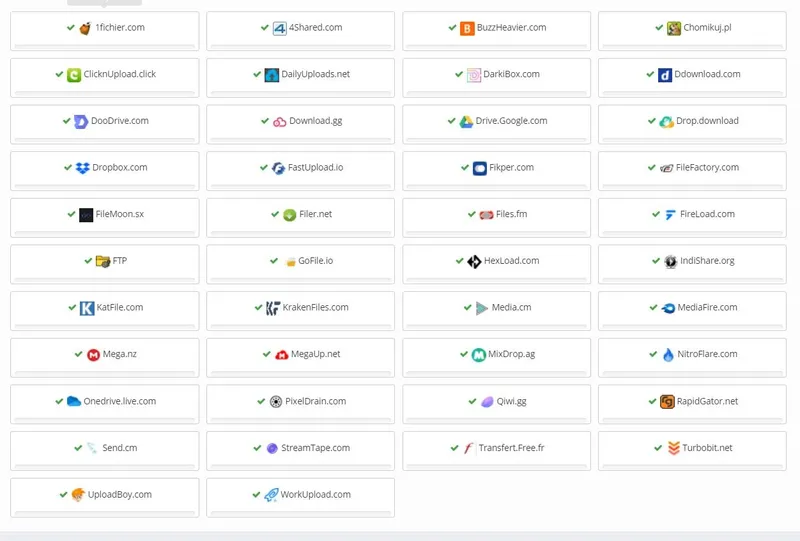Click the green ClicknUpload.click icon

74,75
